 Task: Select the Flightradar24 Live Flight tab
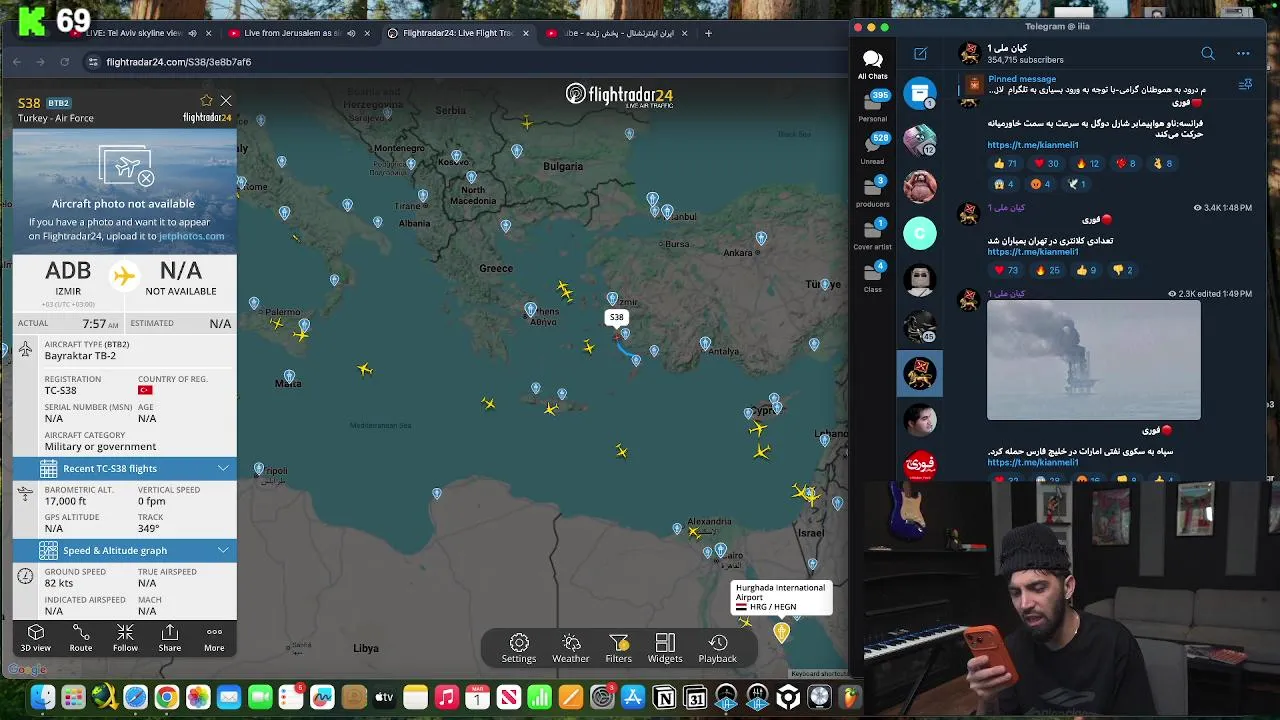457,33
